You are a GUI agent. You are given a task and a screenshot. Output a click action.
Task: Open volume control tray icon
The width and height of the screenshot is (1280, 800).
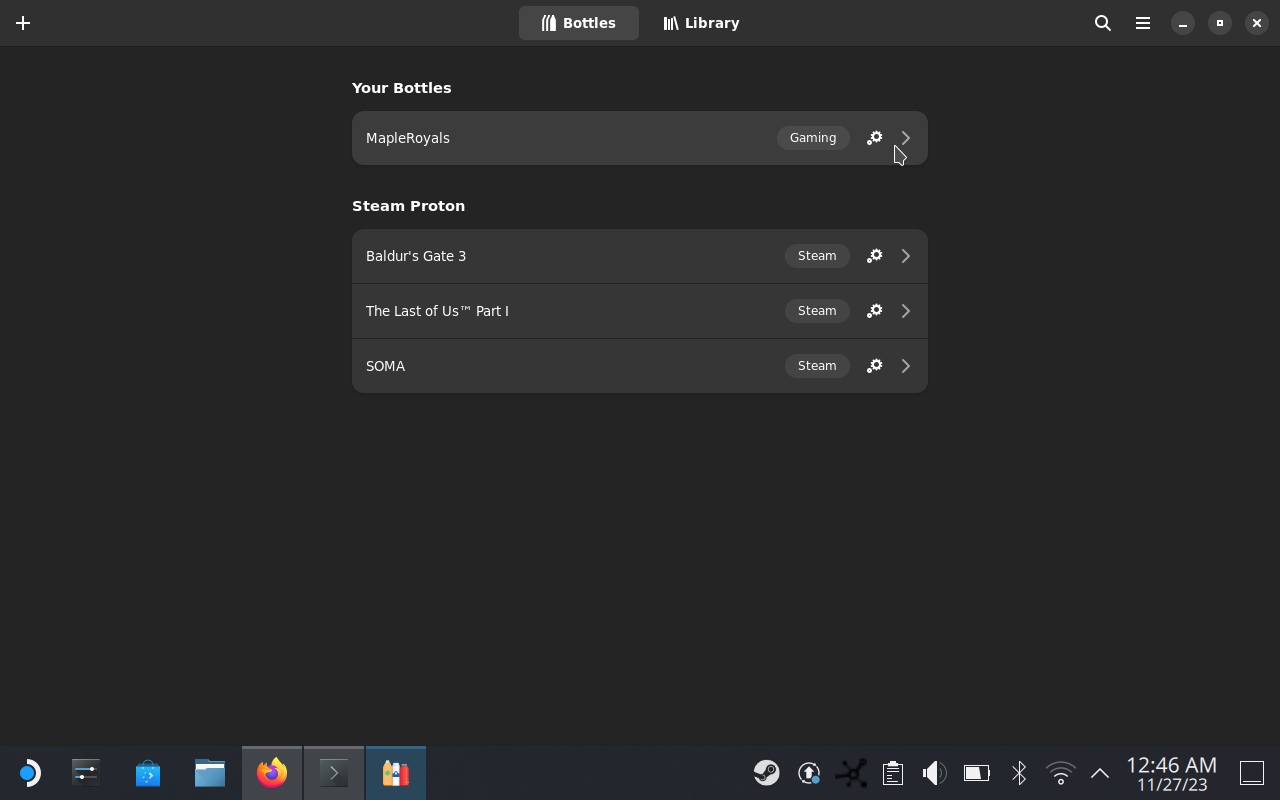tap(934, 773)
